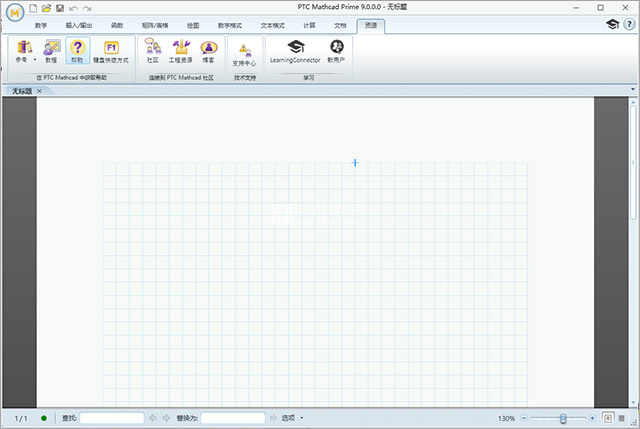Open the 支持中心 support center
This screenshot has height=429, width=640.
tap(244, 51)
